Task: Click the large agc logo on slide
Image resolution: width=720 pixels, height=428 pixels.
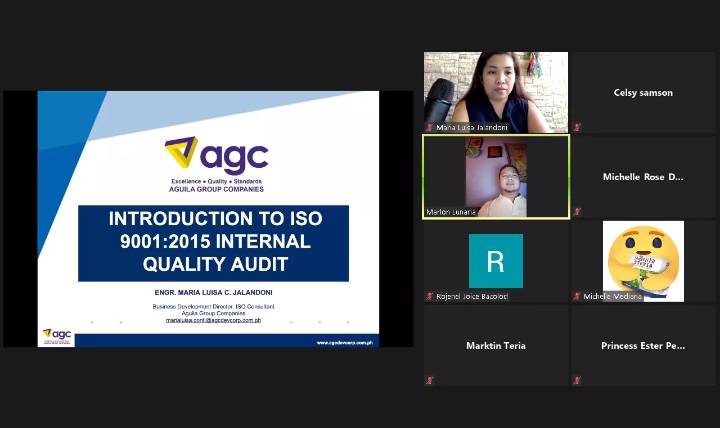Action: (x=216, y=155)
